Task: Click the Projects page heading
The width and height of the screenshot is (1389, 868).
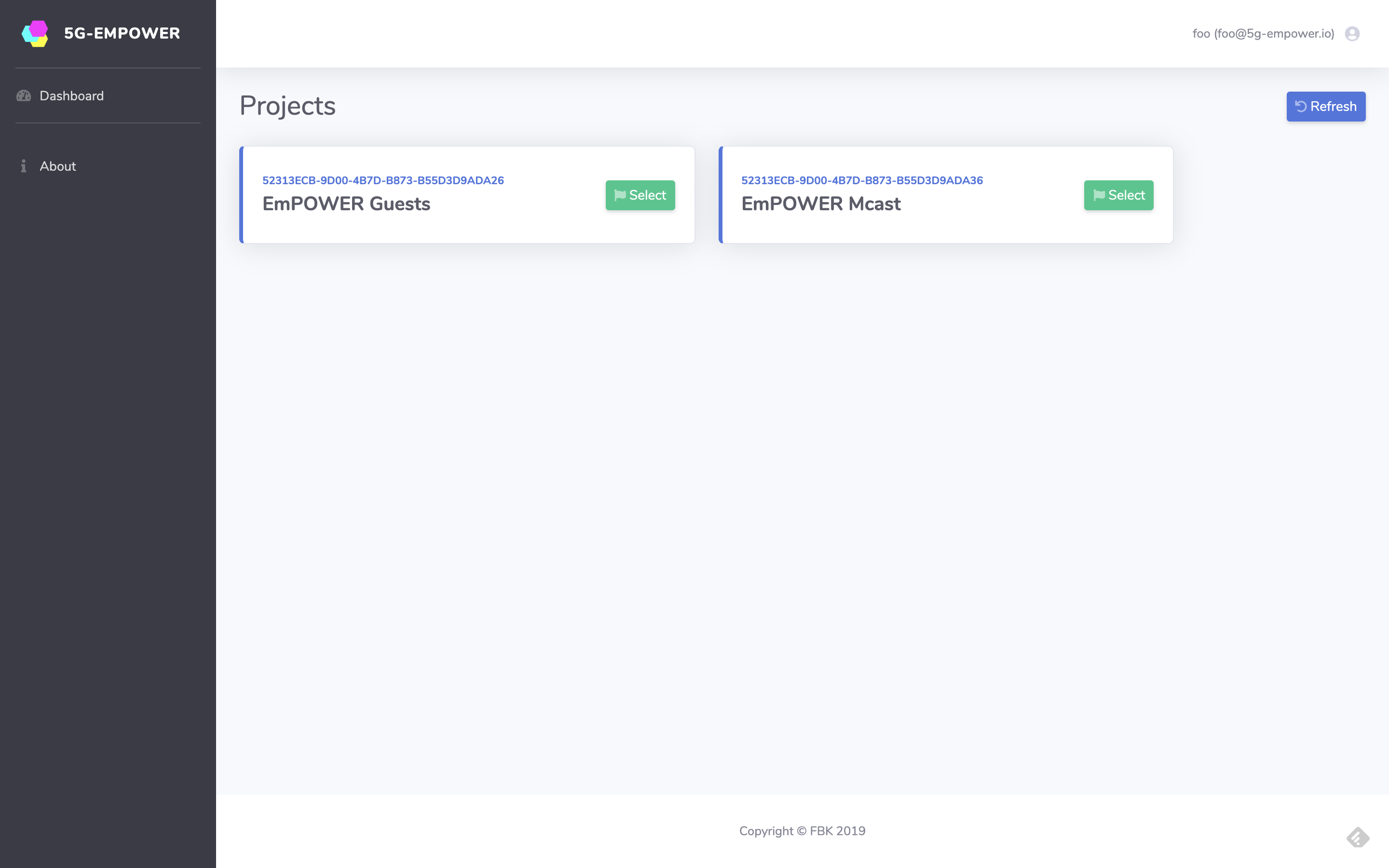Action: pos(287,106)
